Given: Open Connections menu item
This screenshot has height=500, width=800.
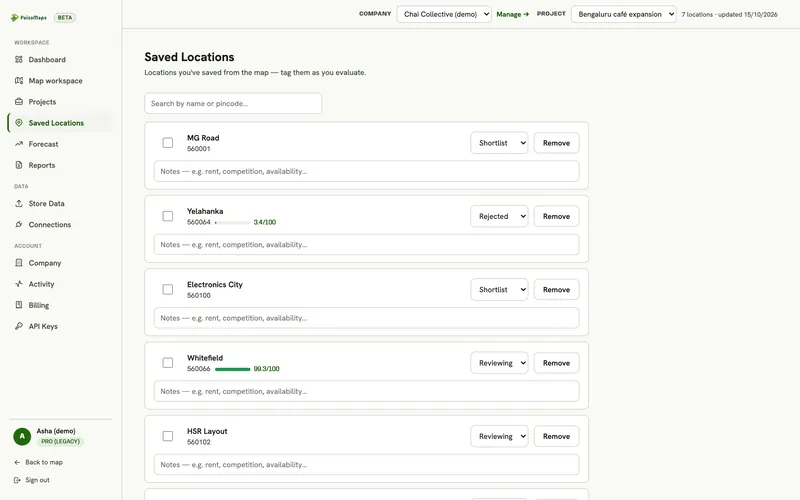Looking at the screenshot, I should [59, 224].
